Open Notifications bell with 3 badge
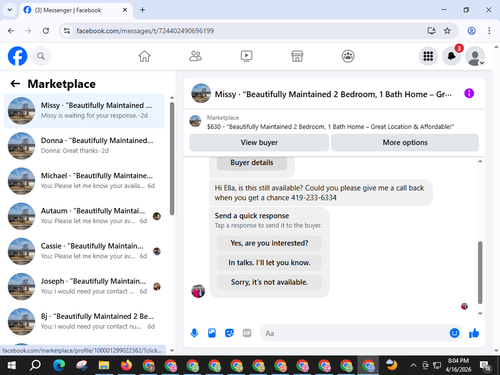 coord(452,56)
